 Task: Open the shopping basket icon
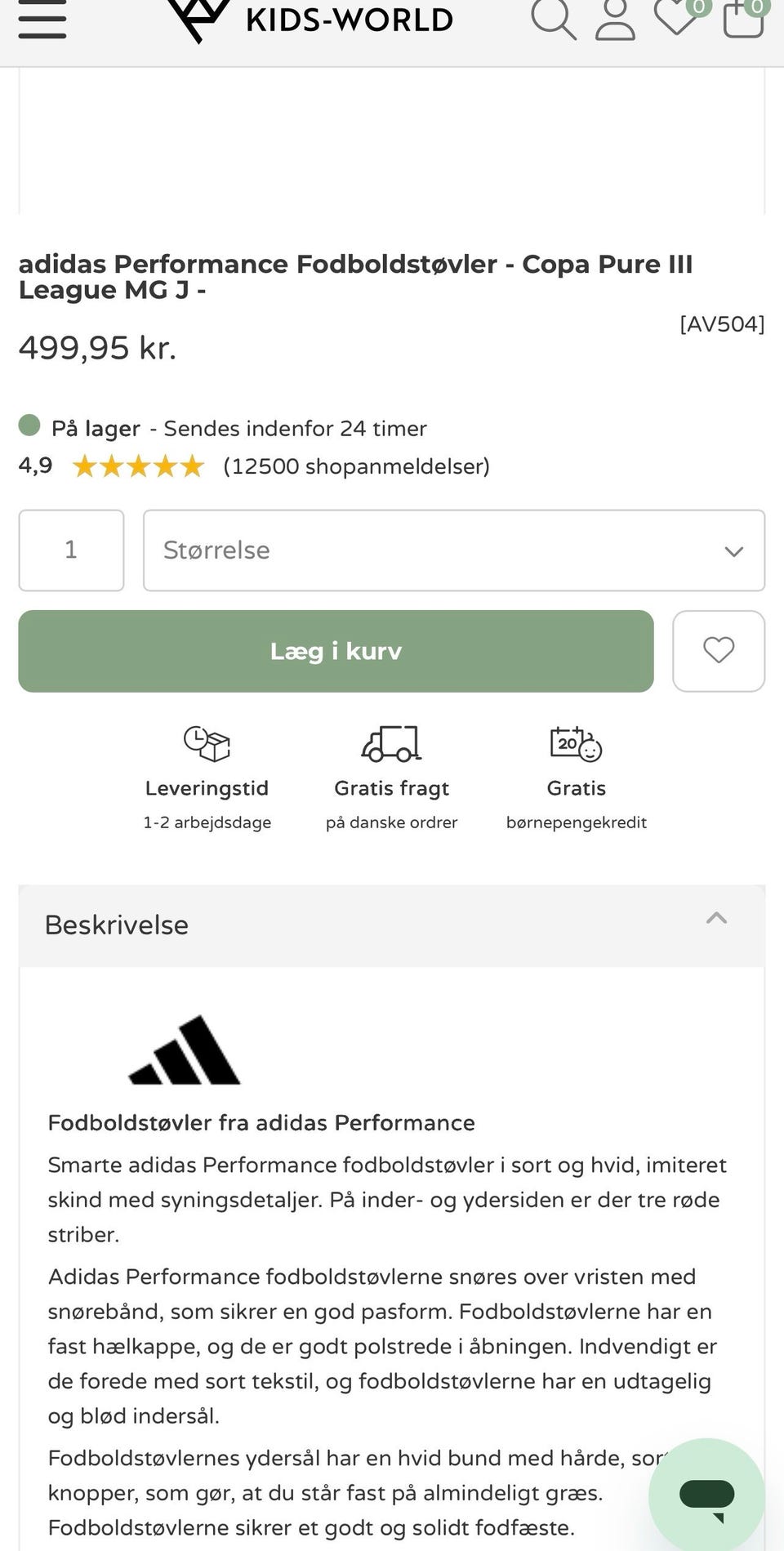(x=743, y=18)
